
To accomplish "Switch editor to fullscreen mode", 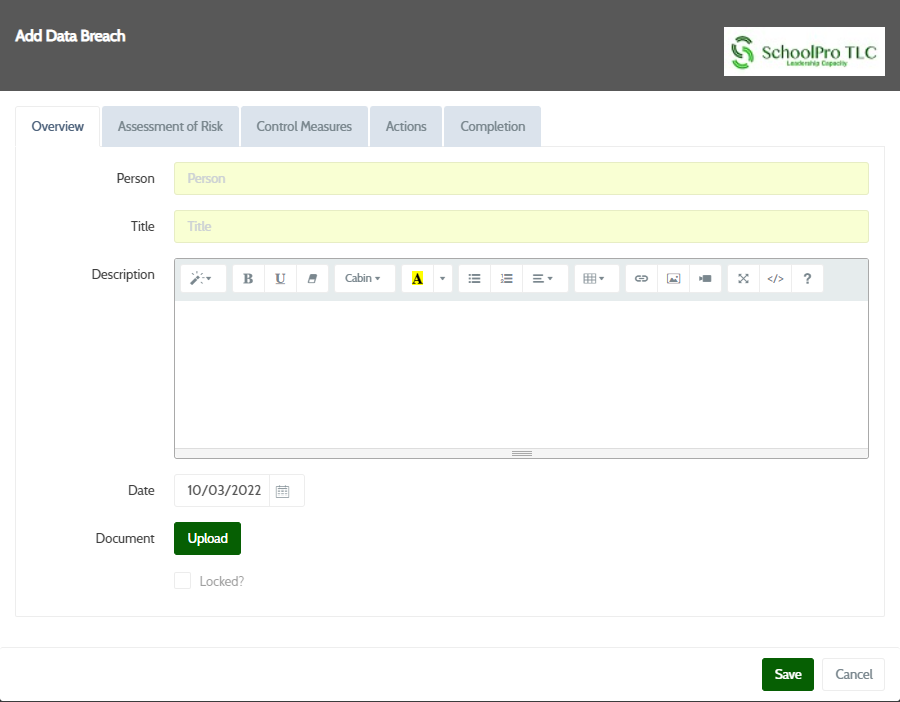I will [x=743, y=279].
